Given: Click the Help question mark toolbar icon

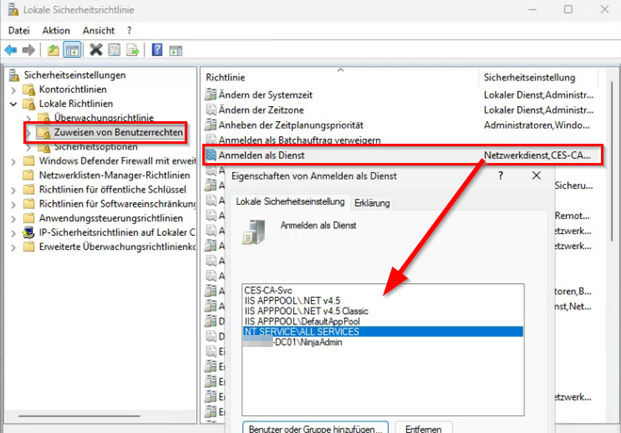Looking at the screenshot, I should (x=157, y=50).
